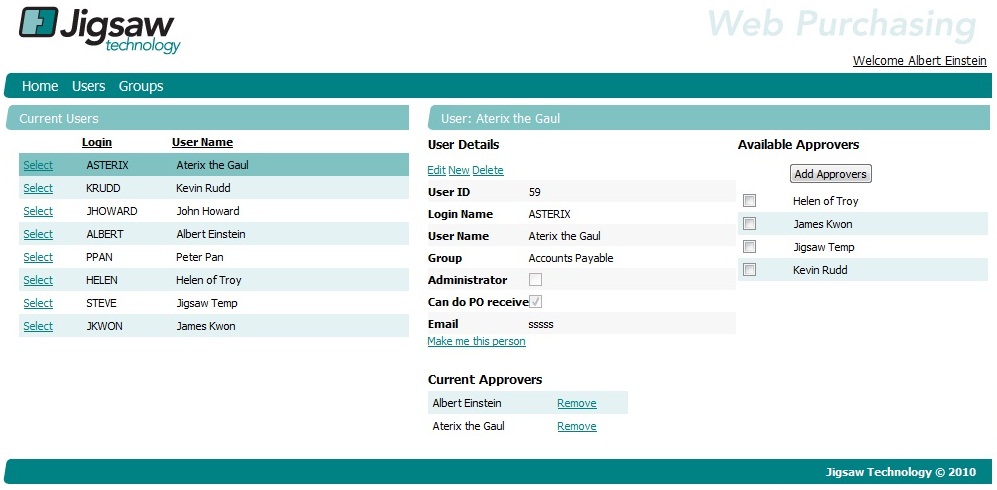Screen dimensions: 997x490
Task: Open the Home menu item
Action: click(x=40, y=86)
